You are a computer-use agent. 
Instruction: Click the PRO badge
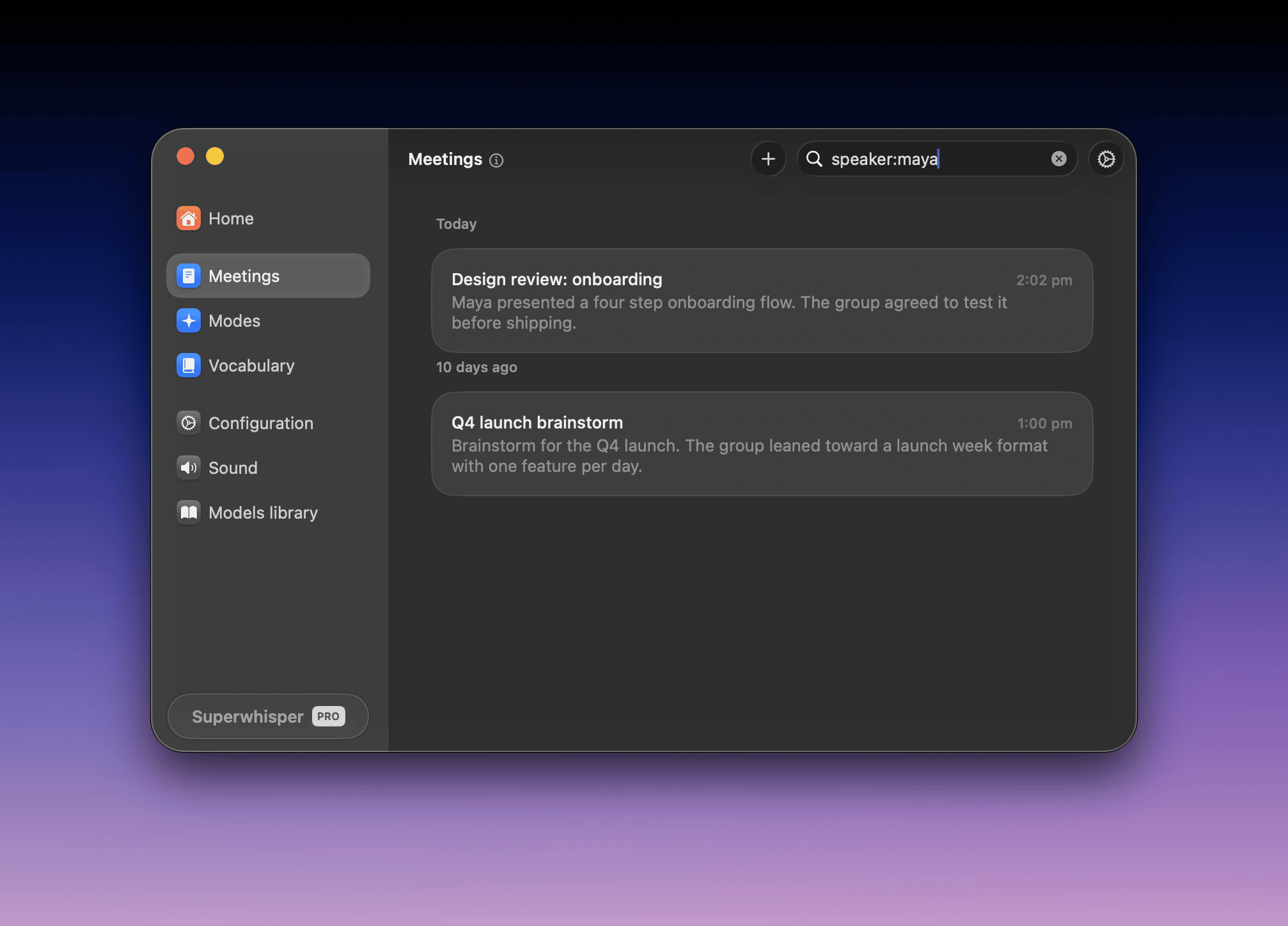pyautogui.click(x=329, y=716)
